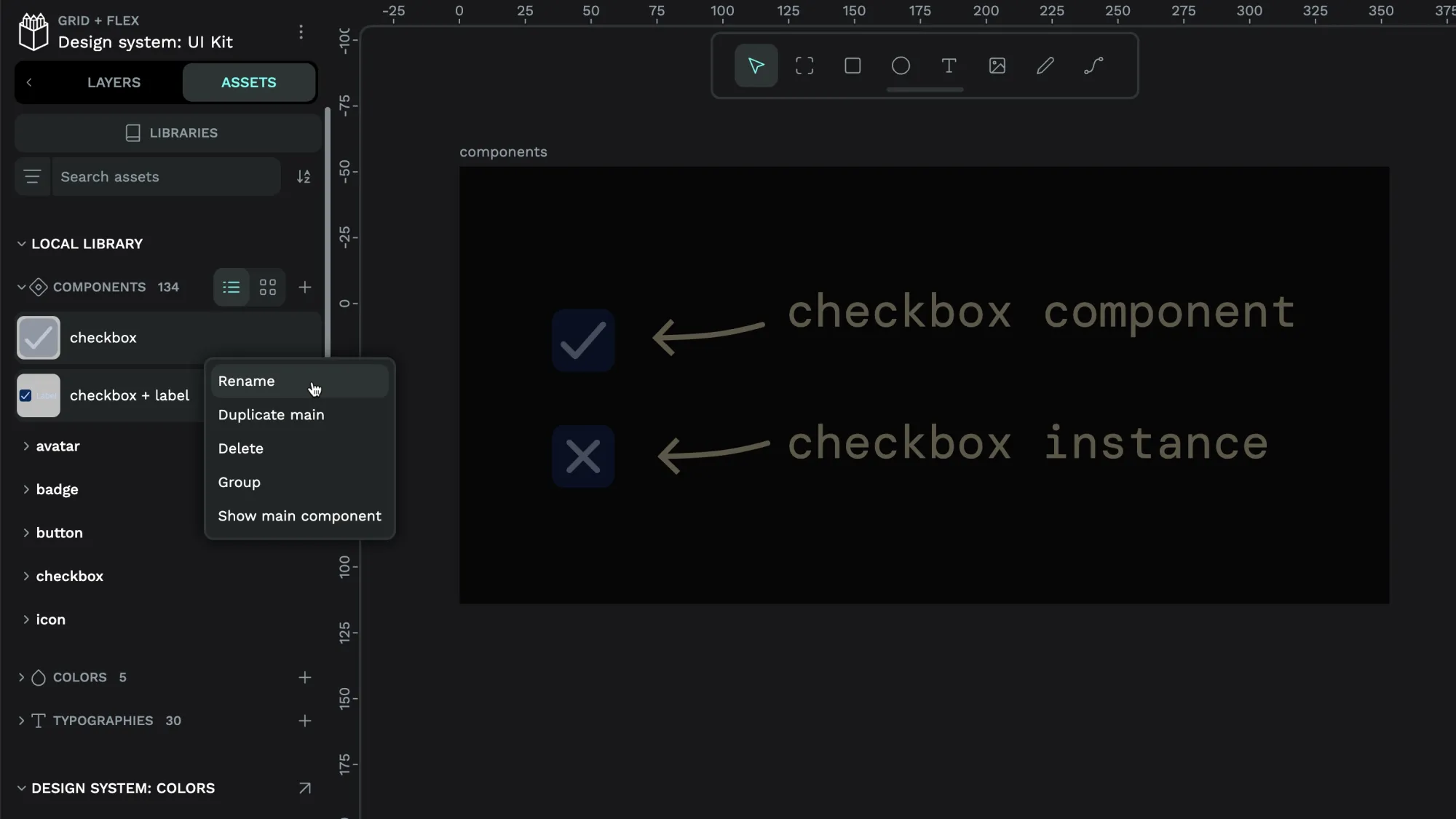Click Add component button
The width and height of the screenshot is (1456, 819).
[x=305, y=288]
